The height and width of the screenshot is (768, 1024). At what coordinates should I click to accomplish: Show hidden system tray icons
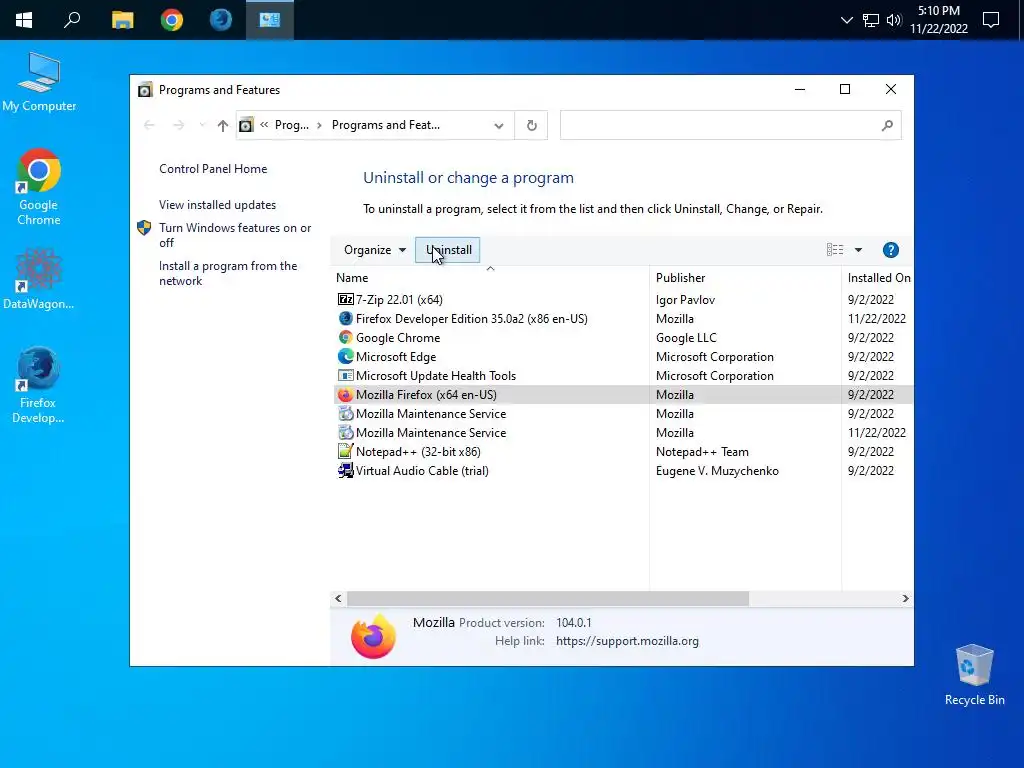[846, 20]
